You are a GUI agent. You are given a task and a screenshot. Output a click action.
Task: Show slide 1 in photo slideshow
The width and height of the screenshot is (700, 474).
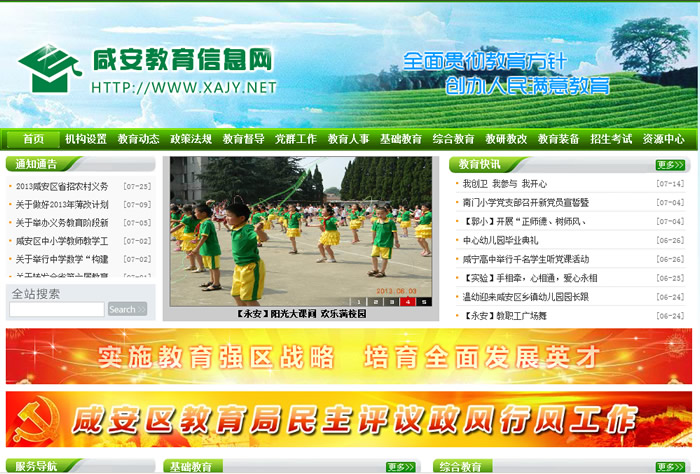point(358,302)
